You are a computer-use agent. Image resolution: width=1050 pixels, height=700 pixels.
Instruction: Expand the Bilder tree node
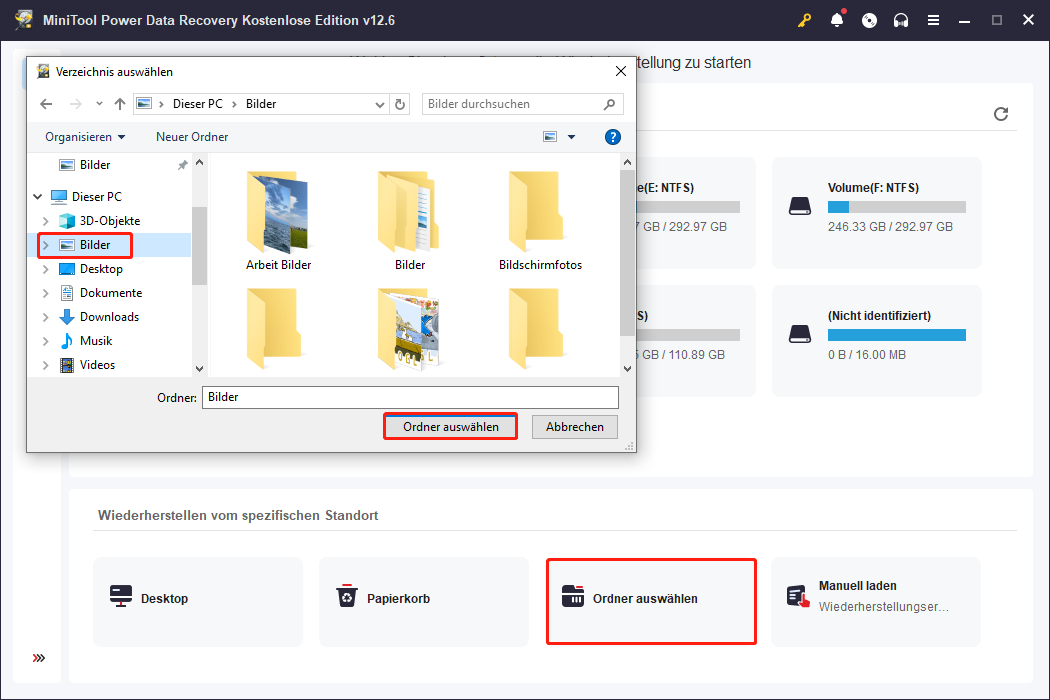click(46, 245)
